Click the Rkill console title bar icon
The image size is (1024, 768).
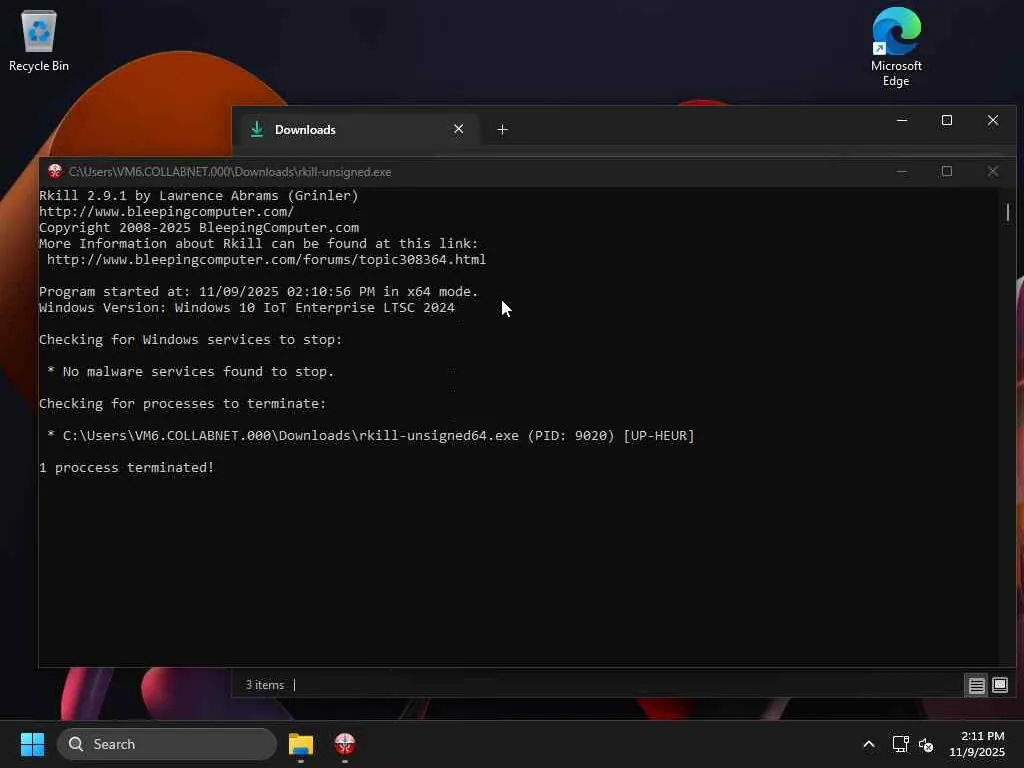tap(55, 171)
